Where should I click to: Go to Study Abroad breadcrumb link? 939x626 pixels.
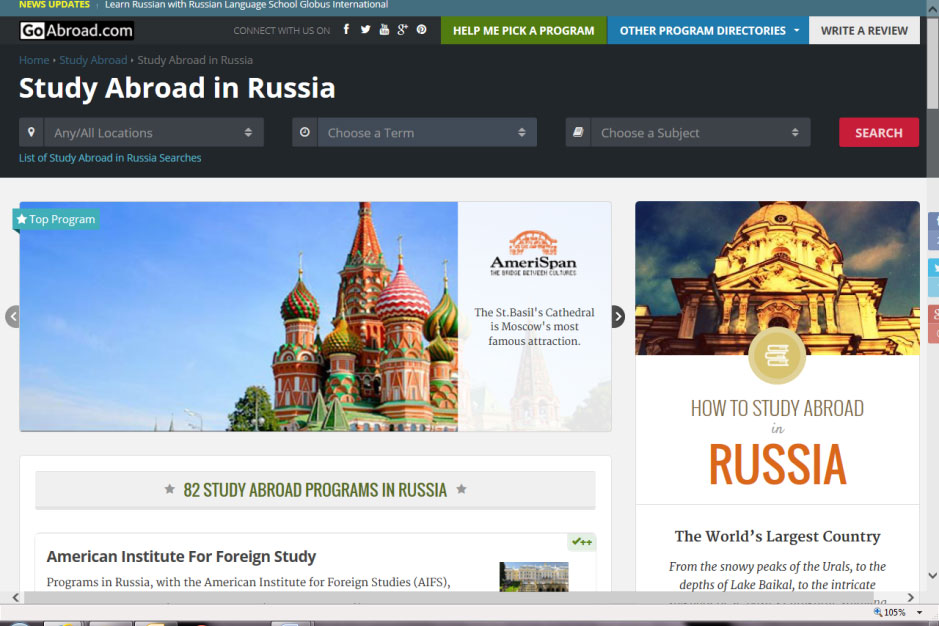pos(93,60)
